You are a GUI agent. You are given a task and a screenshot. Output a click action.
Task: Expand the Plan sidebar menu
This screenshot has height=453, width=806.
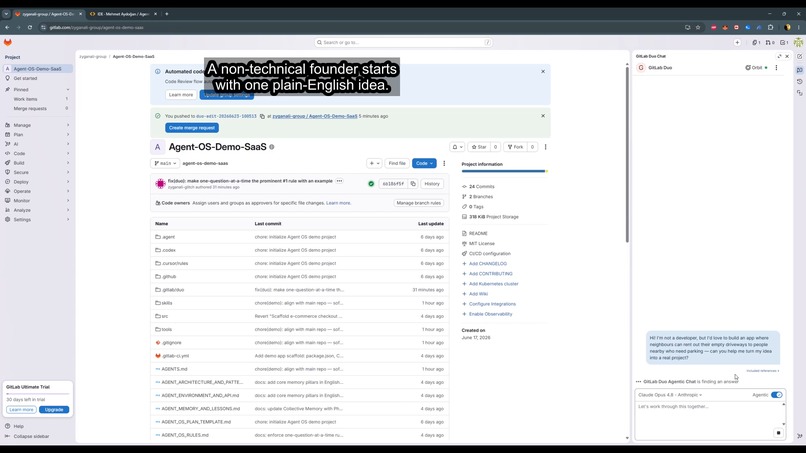pos(36,135)
